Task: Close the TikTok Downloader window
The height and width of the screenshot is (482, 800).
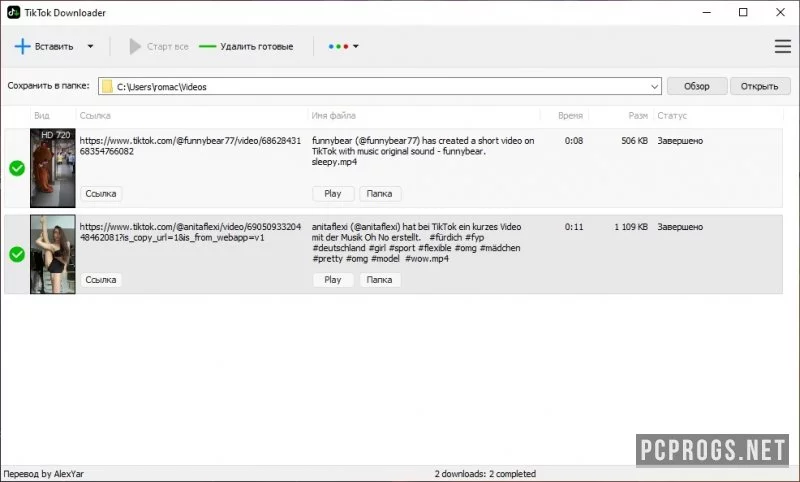Action: [781, 12]
